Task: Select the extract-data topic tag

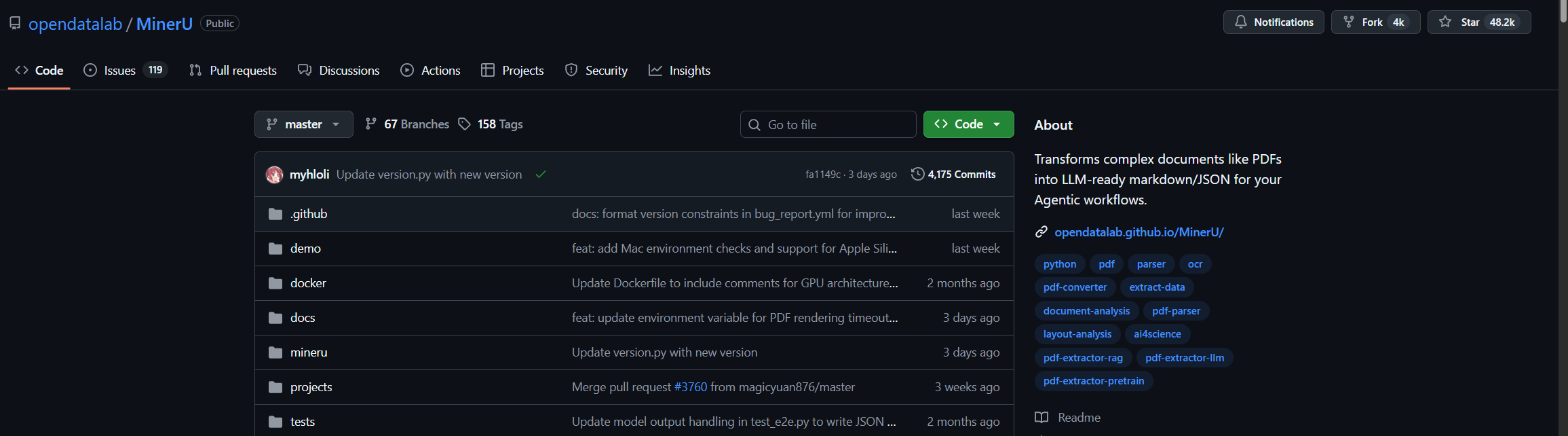Action: pyautogui.click(x=1157, y=287)
